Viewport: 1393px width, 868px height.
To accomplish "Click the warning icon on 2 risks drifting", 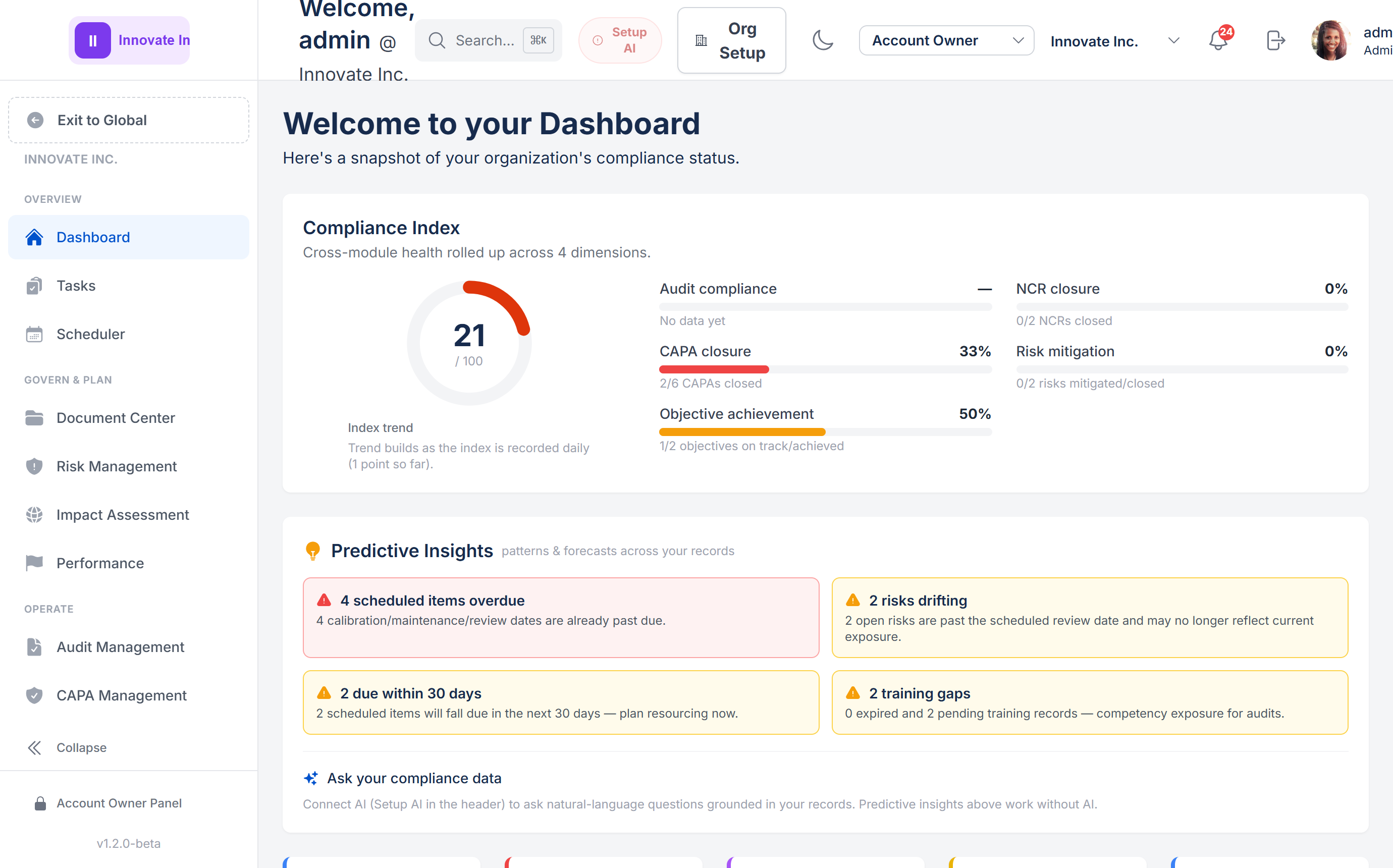I will click(x=853, y=601).
